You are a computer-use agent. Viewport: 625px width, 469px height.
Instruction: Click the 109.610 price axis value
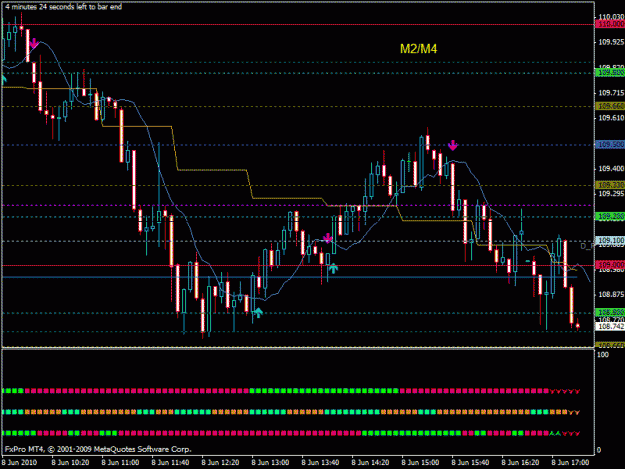click(x=611, y=118)
